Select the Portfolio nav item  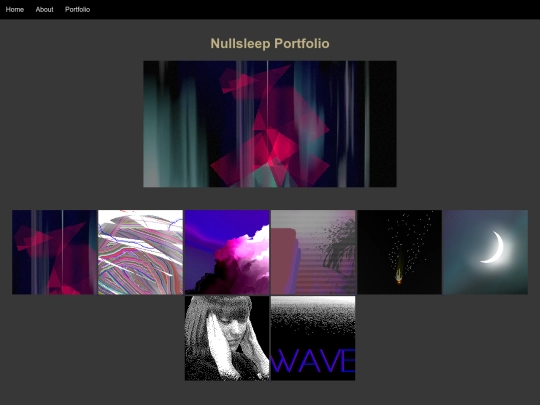77,10
